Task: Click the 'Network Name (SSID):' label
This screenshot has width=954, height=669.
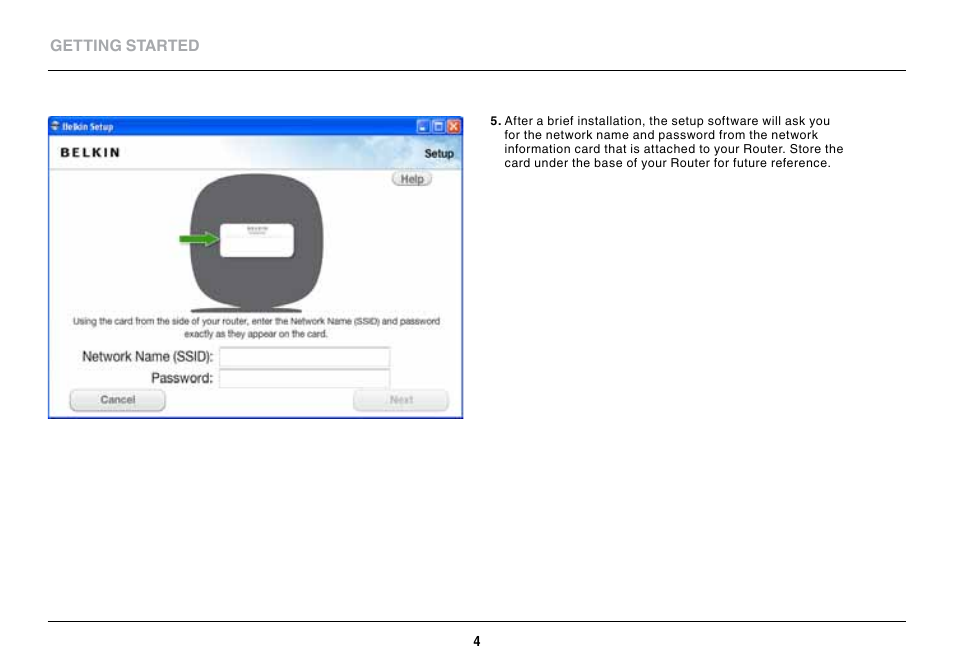Action: pos(148,356)
